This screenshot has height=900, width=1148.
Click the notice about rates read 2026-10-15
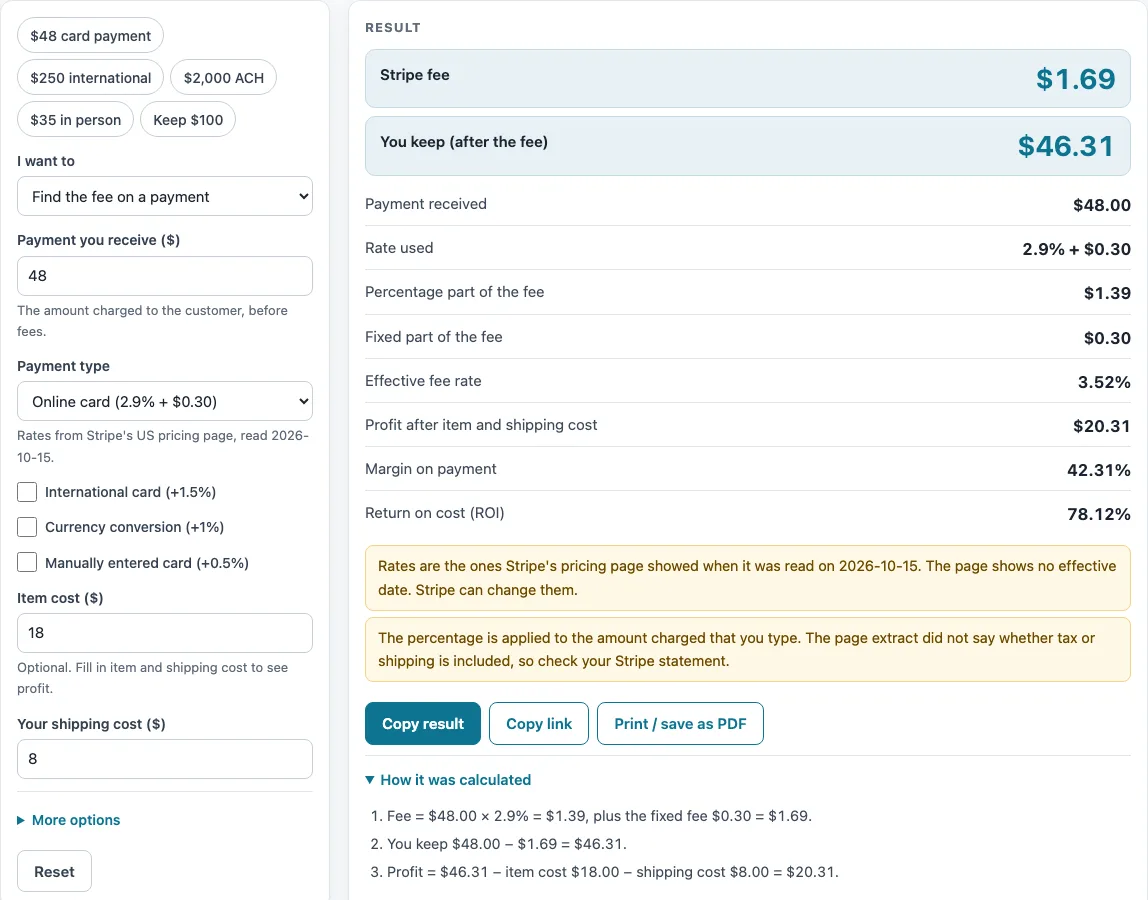(x=748, y=578)
